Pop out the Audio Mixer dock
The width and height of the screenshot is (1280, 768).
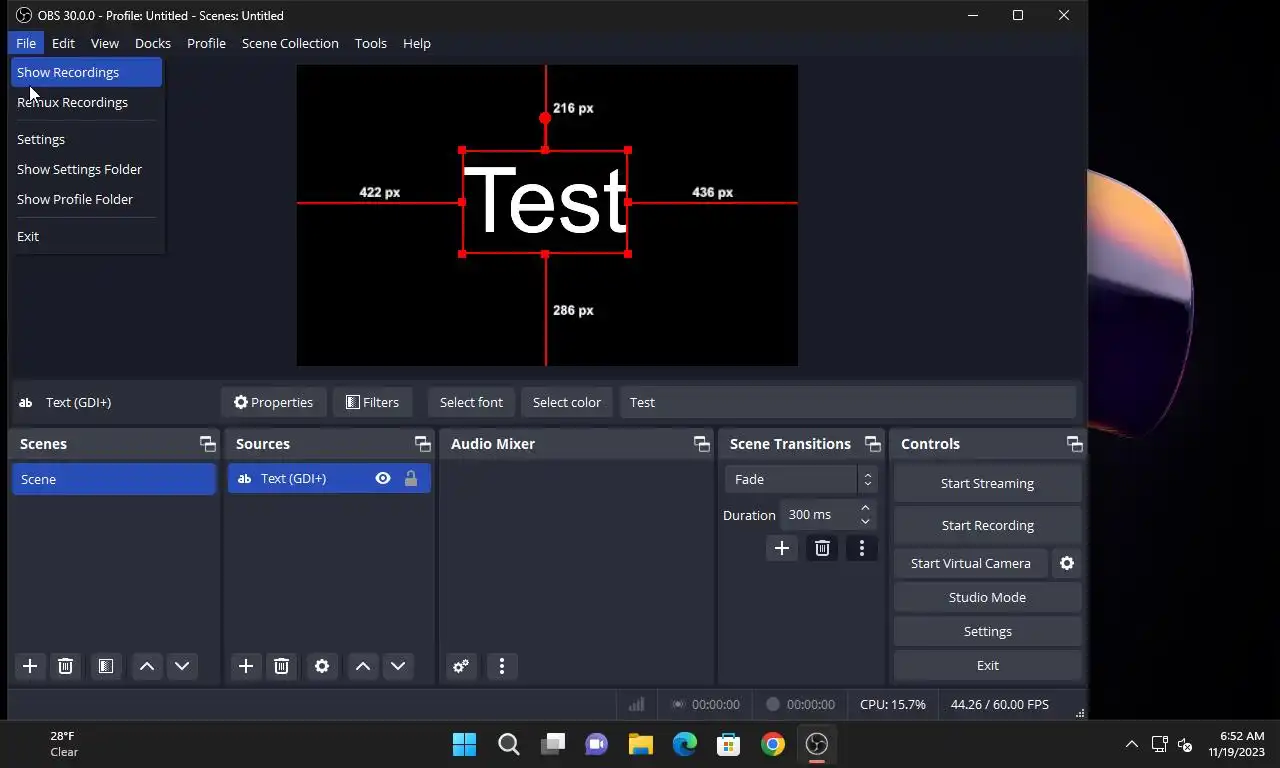pyautogui.click(x=701, y=444)
